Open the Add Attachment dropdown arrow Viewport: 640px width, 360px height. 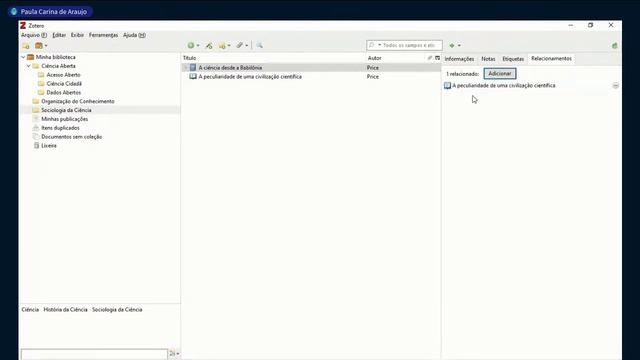[247, 46]
